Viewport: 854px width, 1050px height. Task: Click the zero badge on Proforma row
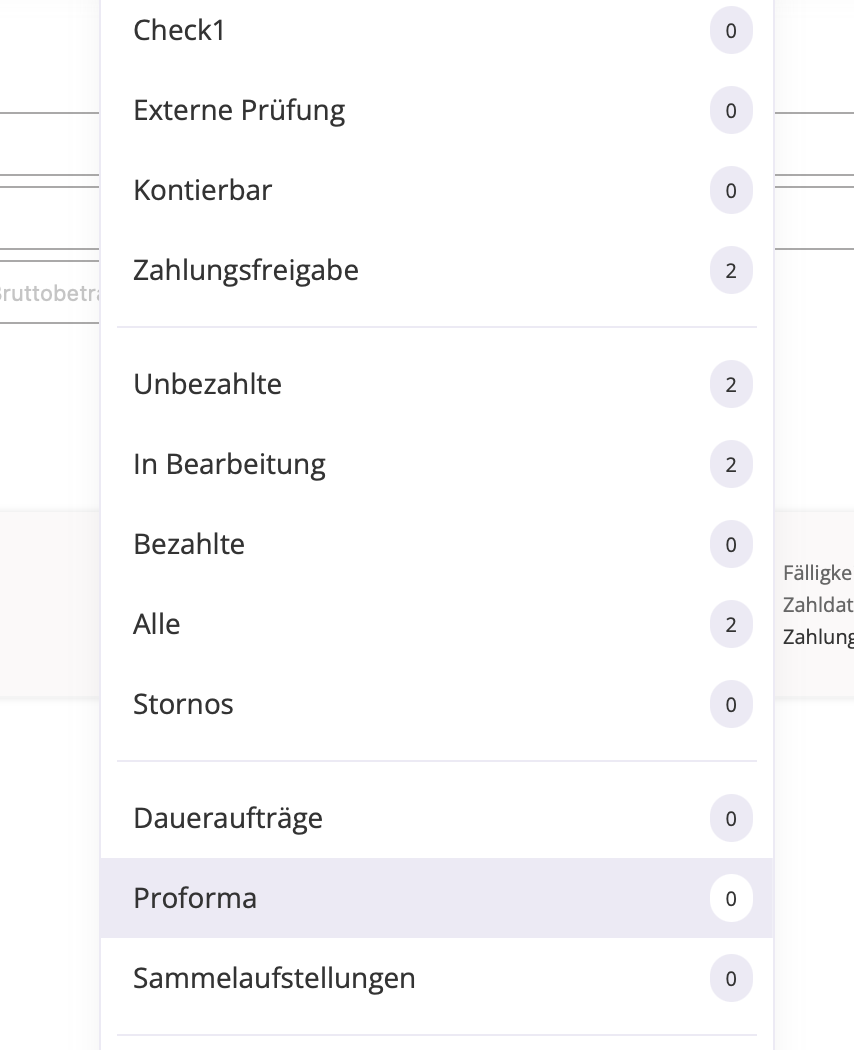731,899
